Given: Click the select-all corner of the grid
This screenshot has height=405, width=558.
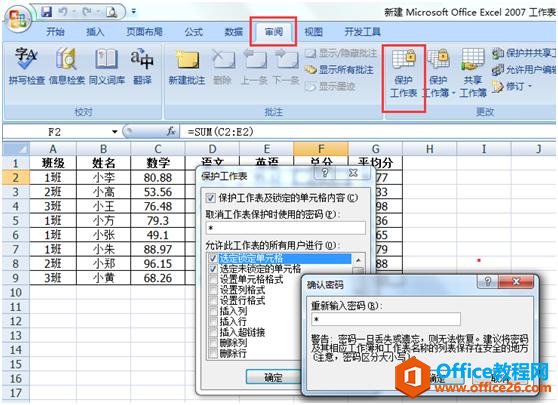Looking at the screenshot, I should [x=16, y=148].
